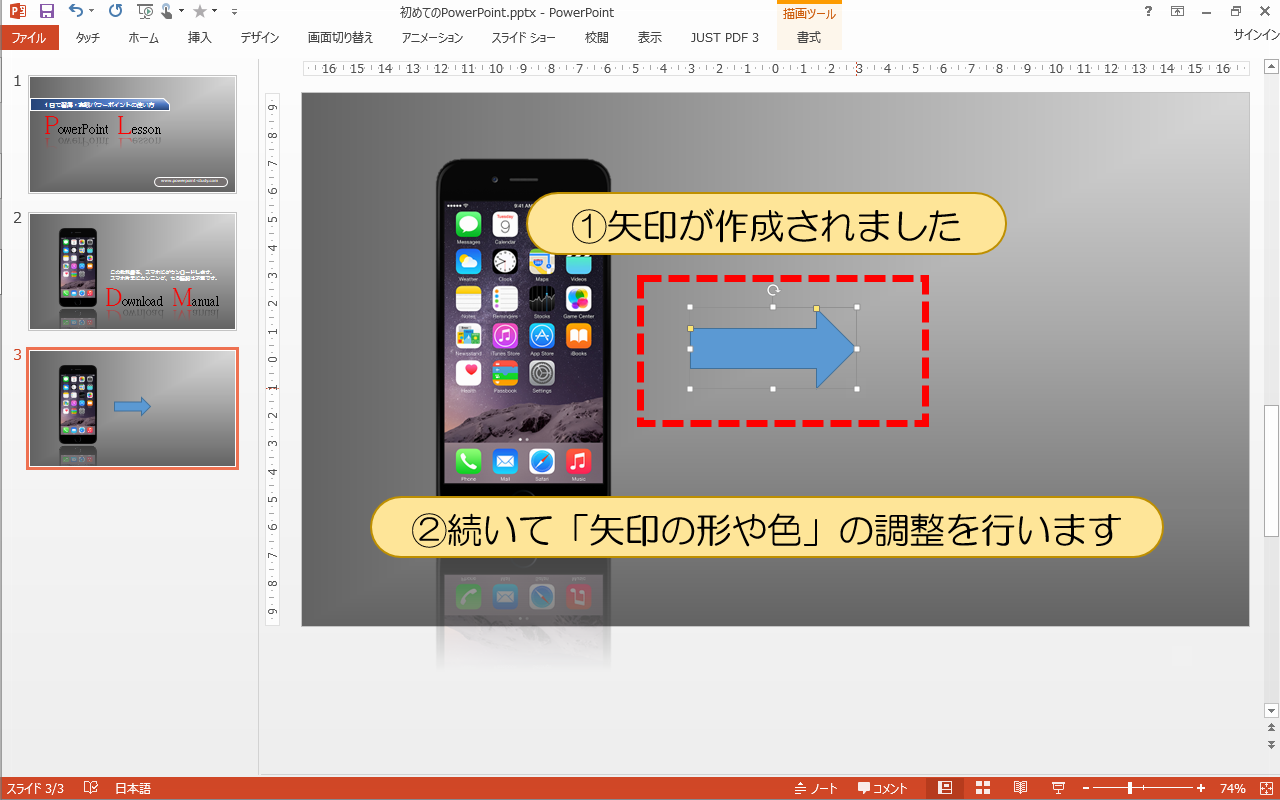Screen dimensions: 1280x800
Task: Switch to the 校閲 tab
Action: (x=597, y=38)
